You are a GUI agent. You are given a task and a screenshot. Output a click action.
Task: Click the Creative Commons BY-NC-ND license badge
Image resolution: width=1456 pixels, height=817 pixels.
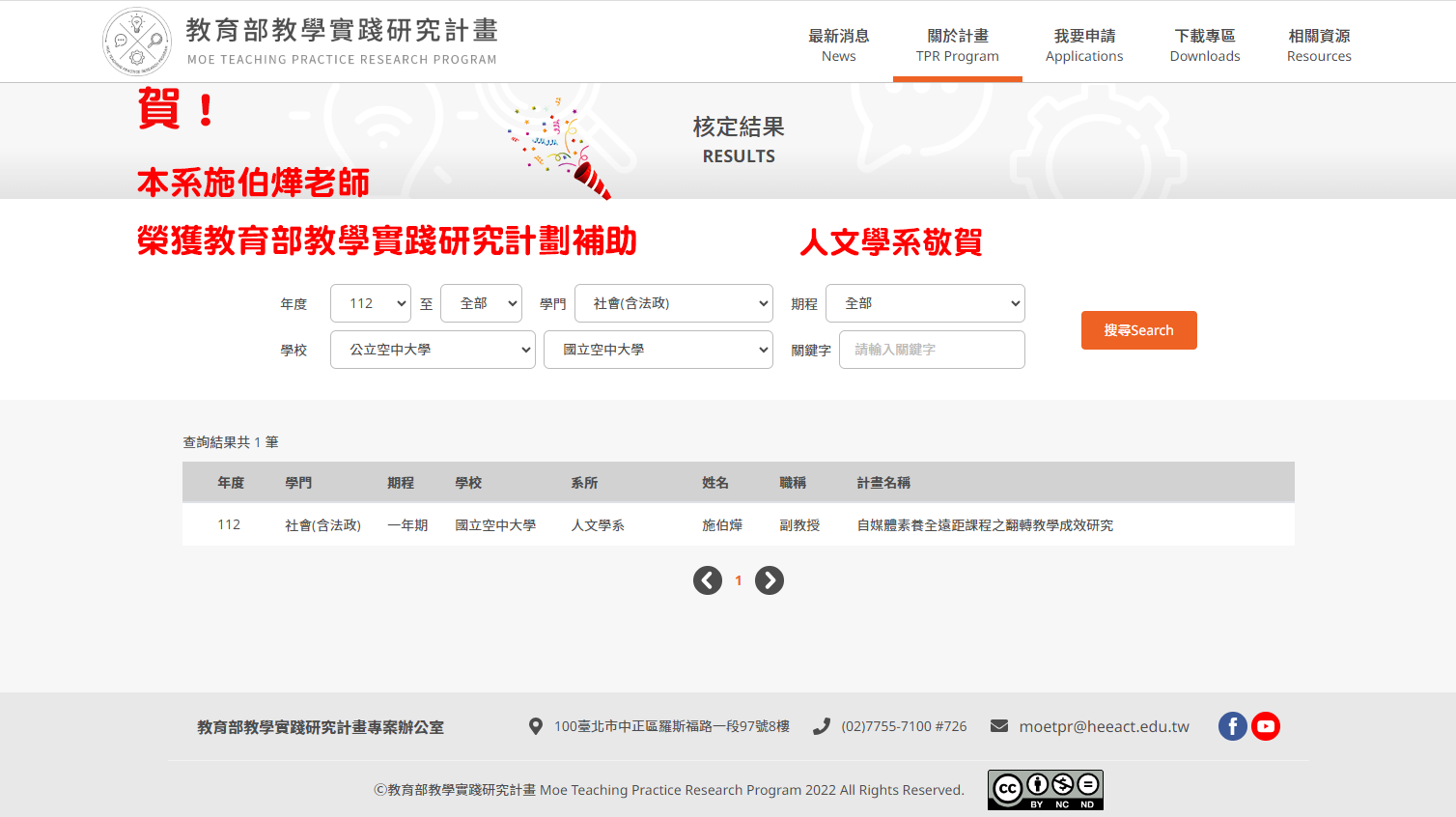tap(1046, 790)
